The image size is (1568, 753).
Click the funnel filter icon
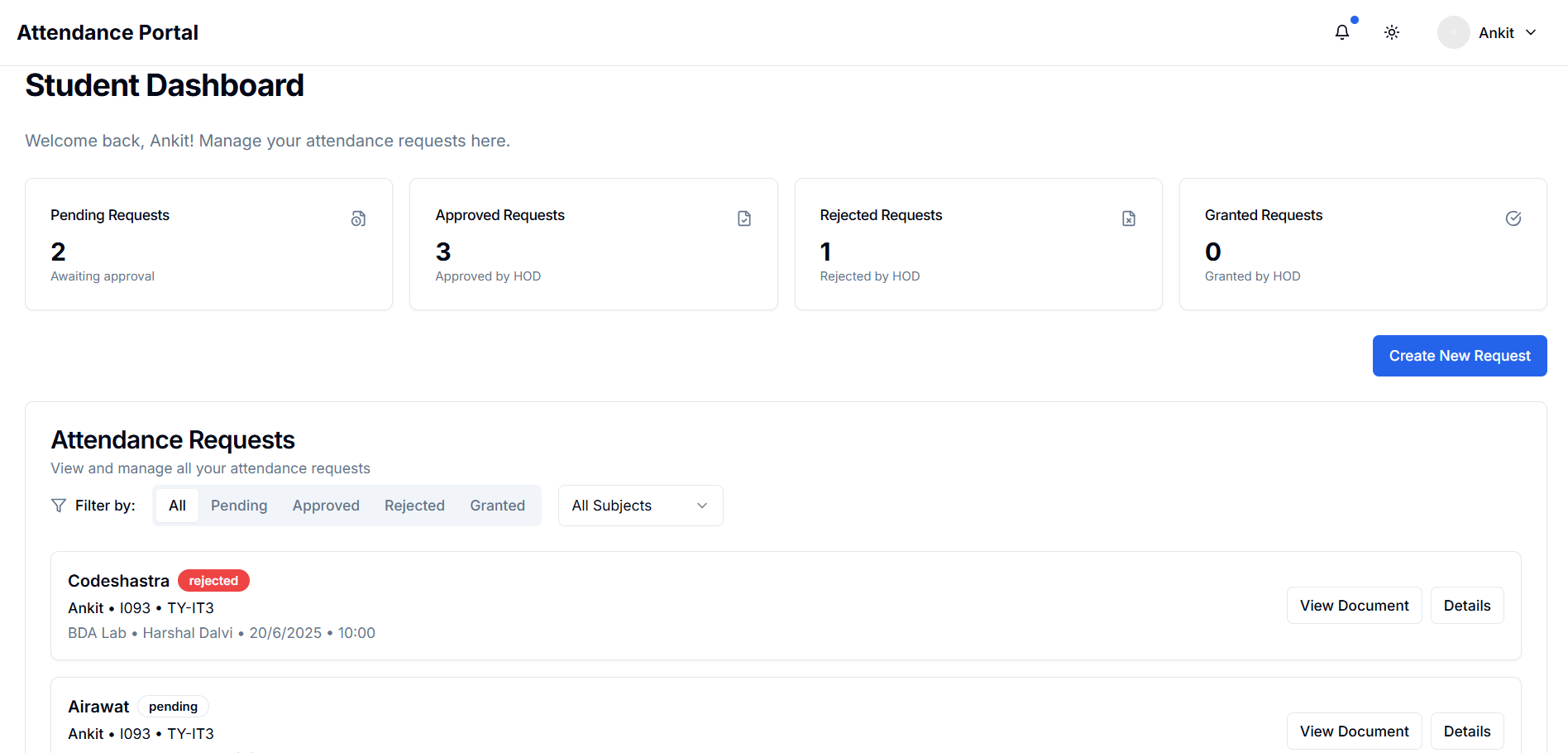[59, 506]
